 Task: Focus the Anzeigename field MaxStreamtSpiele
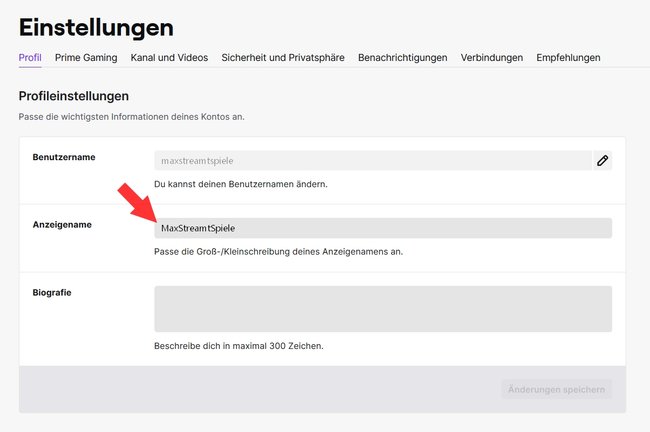point(383,228)
